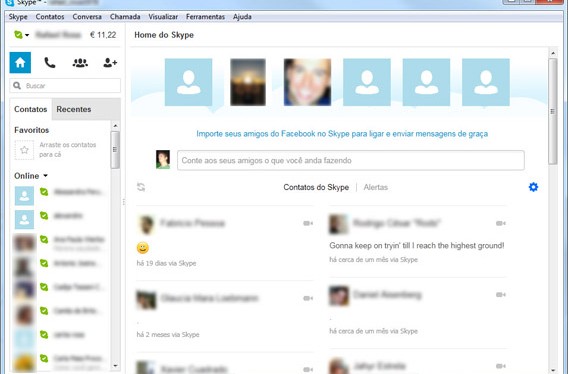Open the Contatos menu
Screen dimensions: 568x374
pyautogui.click(x=50, y=17)
